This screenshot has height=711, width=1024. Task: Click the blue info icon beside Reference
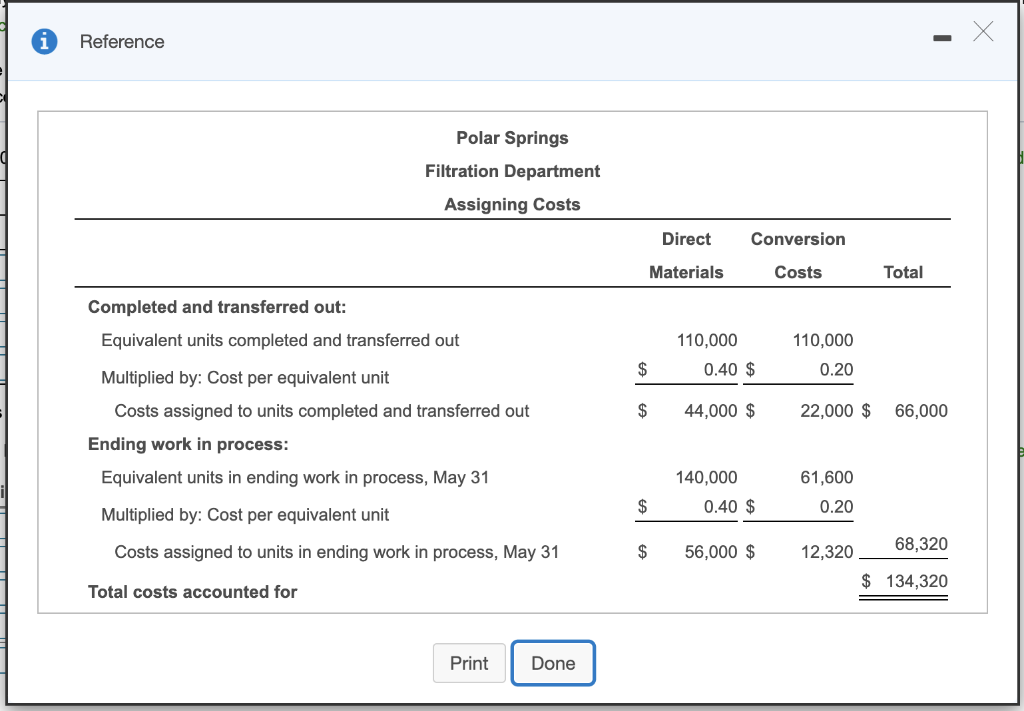pos(44,41)
